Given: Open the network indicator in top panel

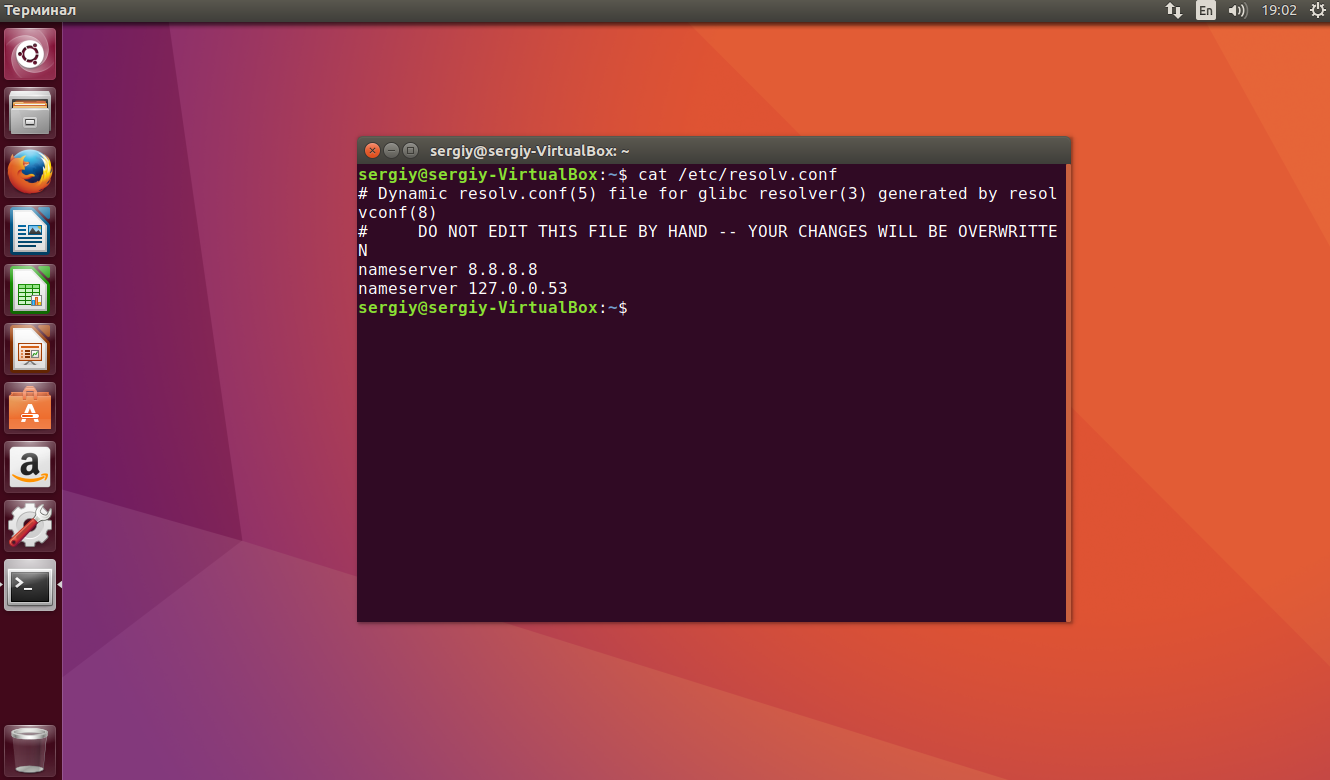Looking at the screenshot, I should [x=1174, y=11].
